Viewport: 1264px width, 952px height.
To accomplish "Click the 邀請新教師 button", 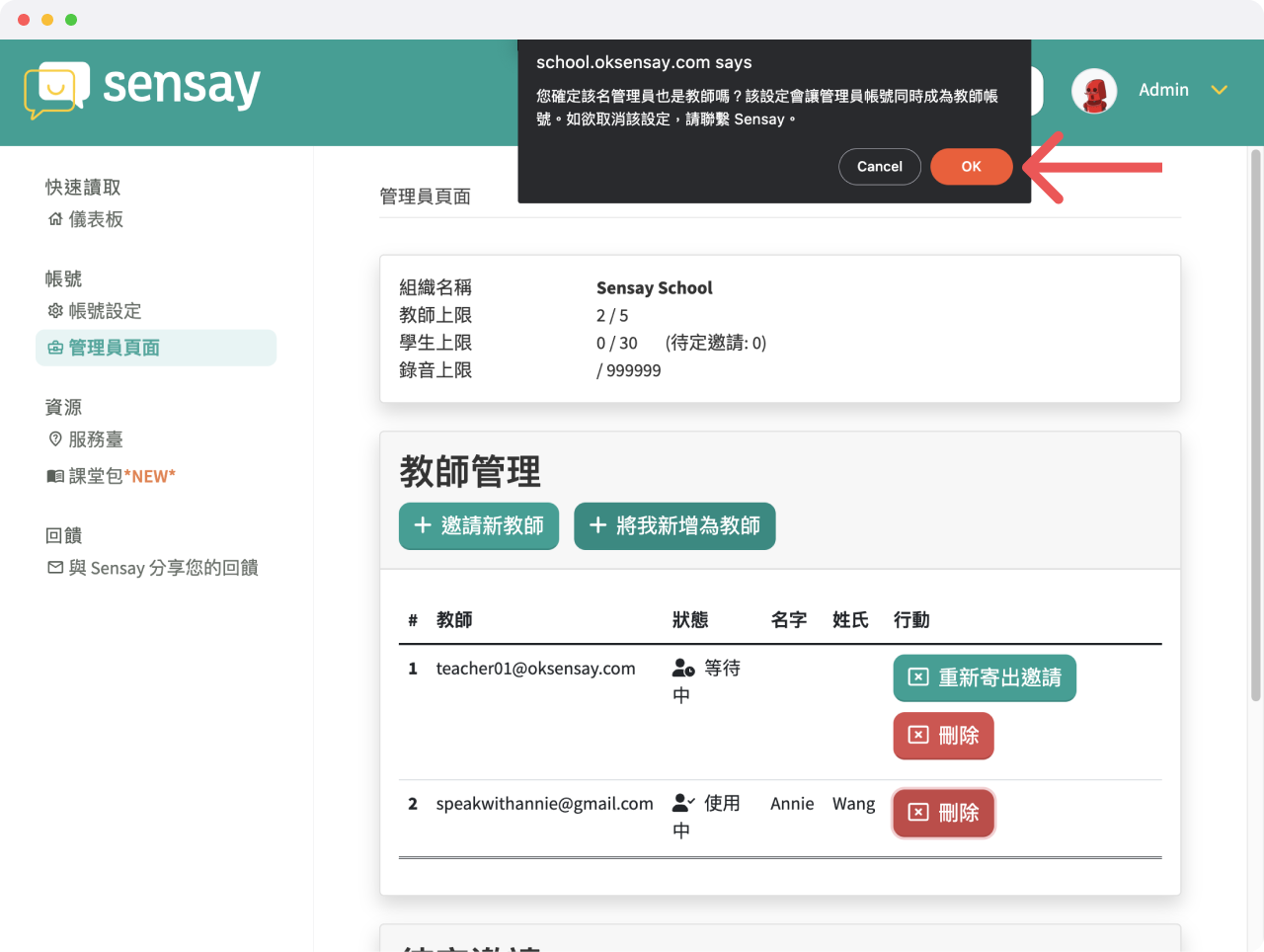I will point(479,525).
